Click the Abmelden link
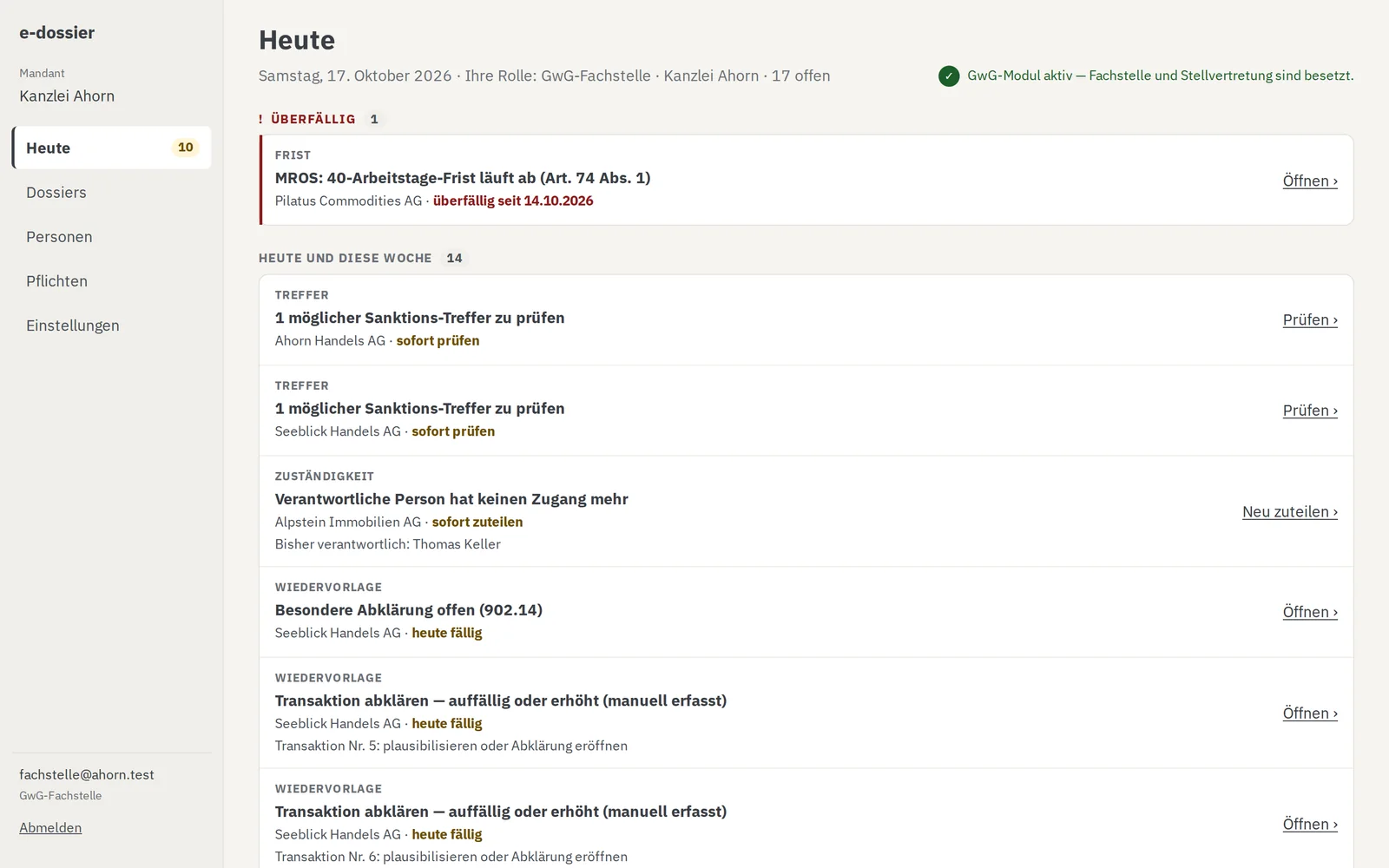Screen dimensions: 1389x868 tap(50, 827)
